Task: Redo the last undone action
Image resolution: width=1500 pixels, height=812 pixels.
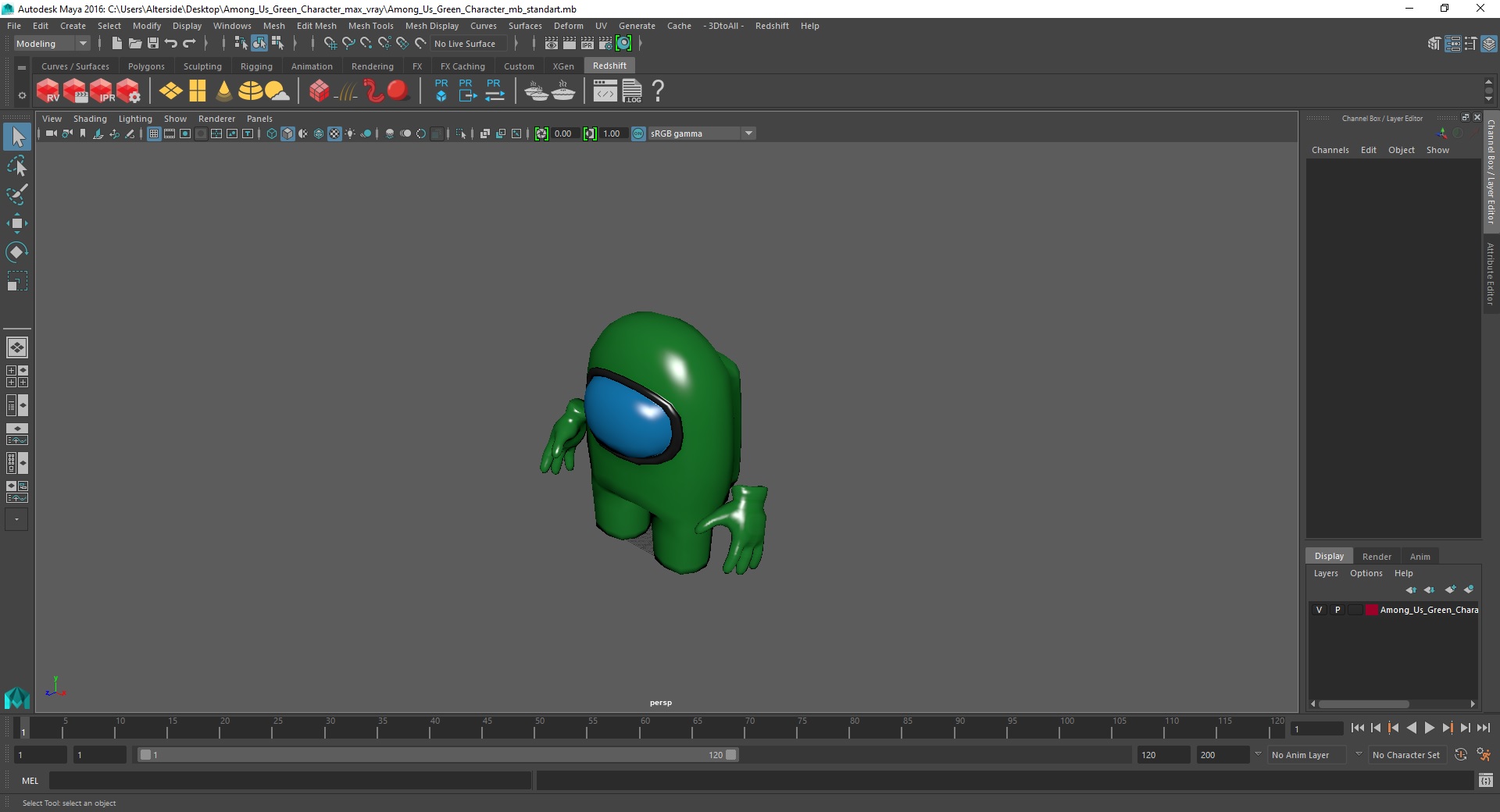Action: pyautogui.click(x=189, y=44)
